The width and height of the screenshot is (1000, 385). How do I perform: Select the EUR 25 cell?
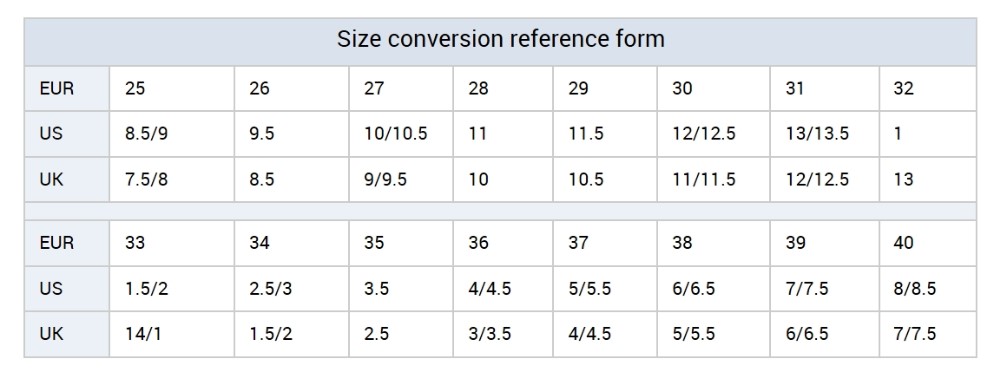click(x=172, y=89)
